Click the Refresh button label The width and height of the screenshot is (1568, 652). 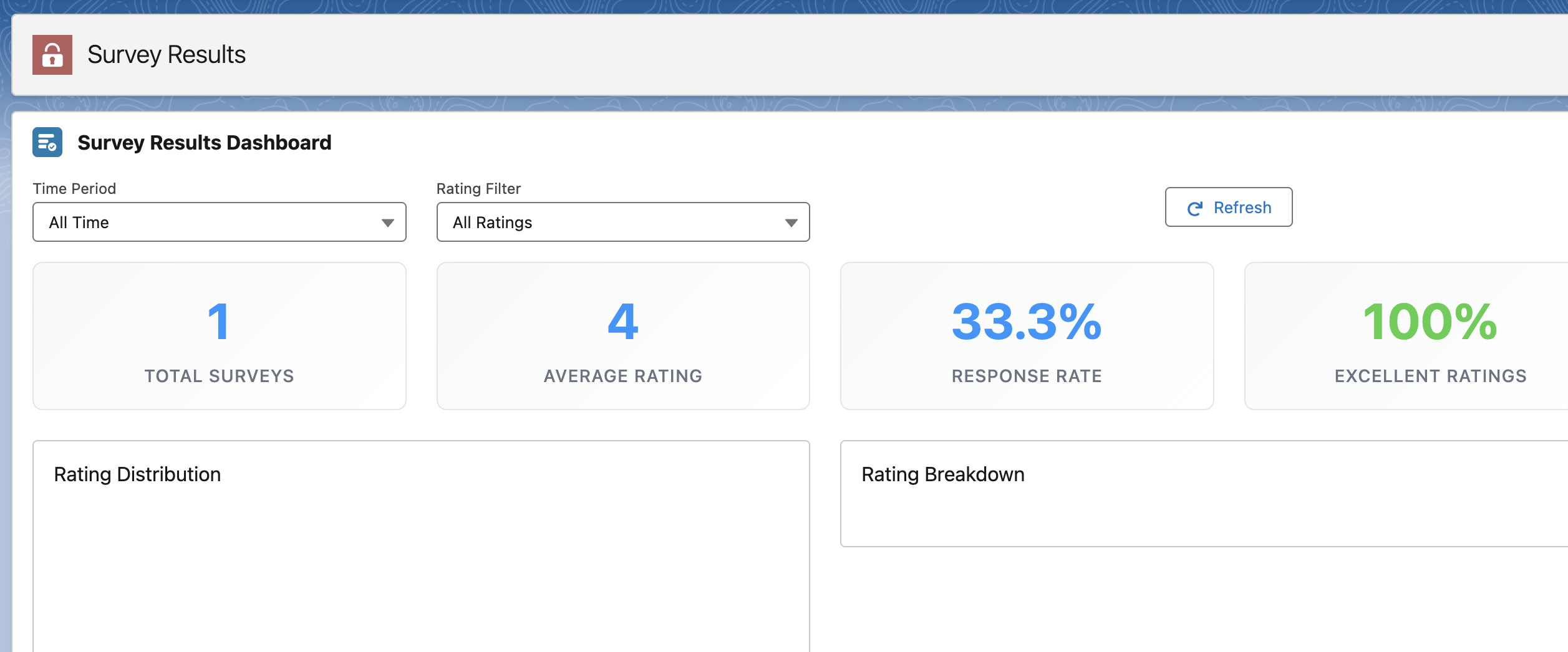(x=1242, y=208)
